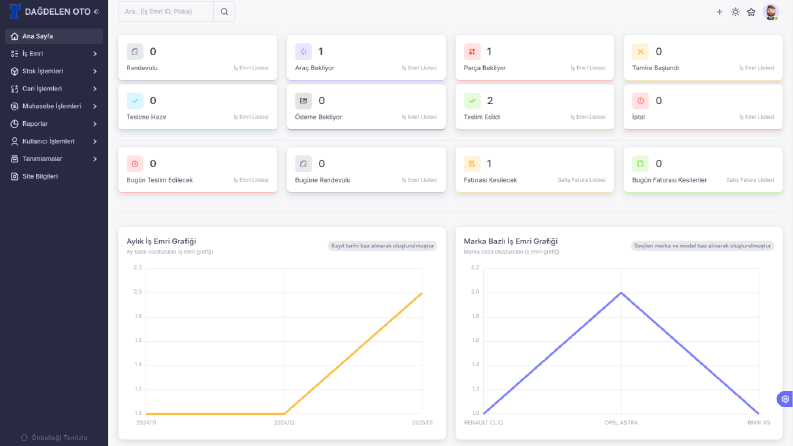This screenshot has width=793, height=446.
Task: Expand the Muhasebe İşlemleri chevron
Action: click(x=95, y=106)
